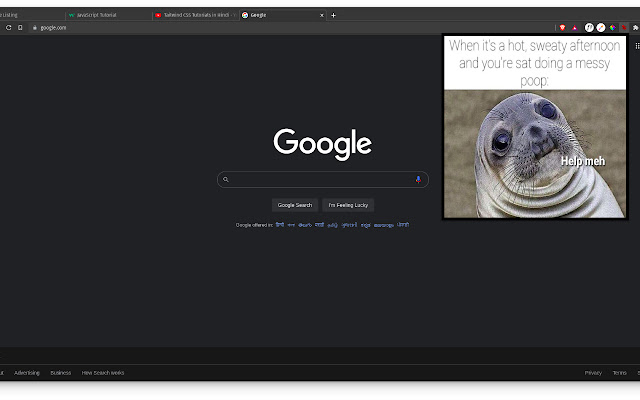This screenshot has width=640, height=400.
Task: Click the google.com address bar
Action: pyautogui.click(x=292, y=28)
